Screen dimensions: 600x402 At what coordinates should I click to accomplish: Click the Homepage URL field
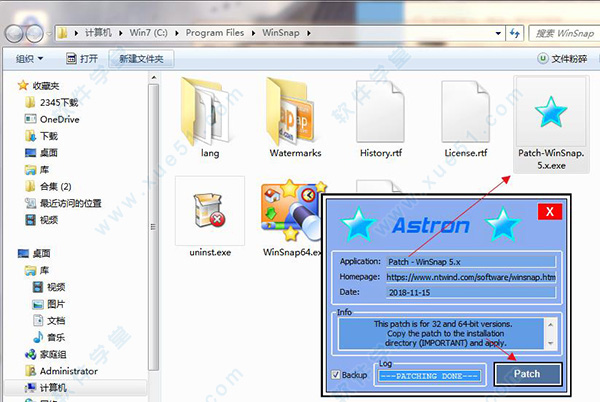tap(471, 277)
